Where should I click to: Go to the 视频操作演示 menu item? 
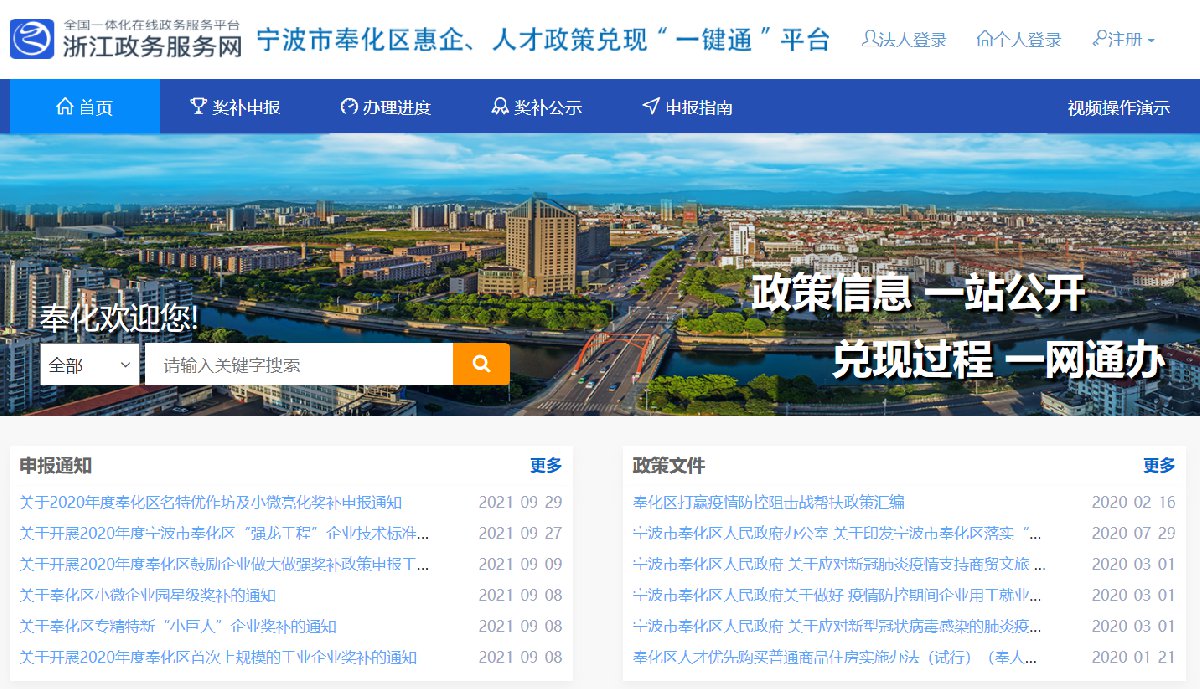1118,107
